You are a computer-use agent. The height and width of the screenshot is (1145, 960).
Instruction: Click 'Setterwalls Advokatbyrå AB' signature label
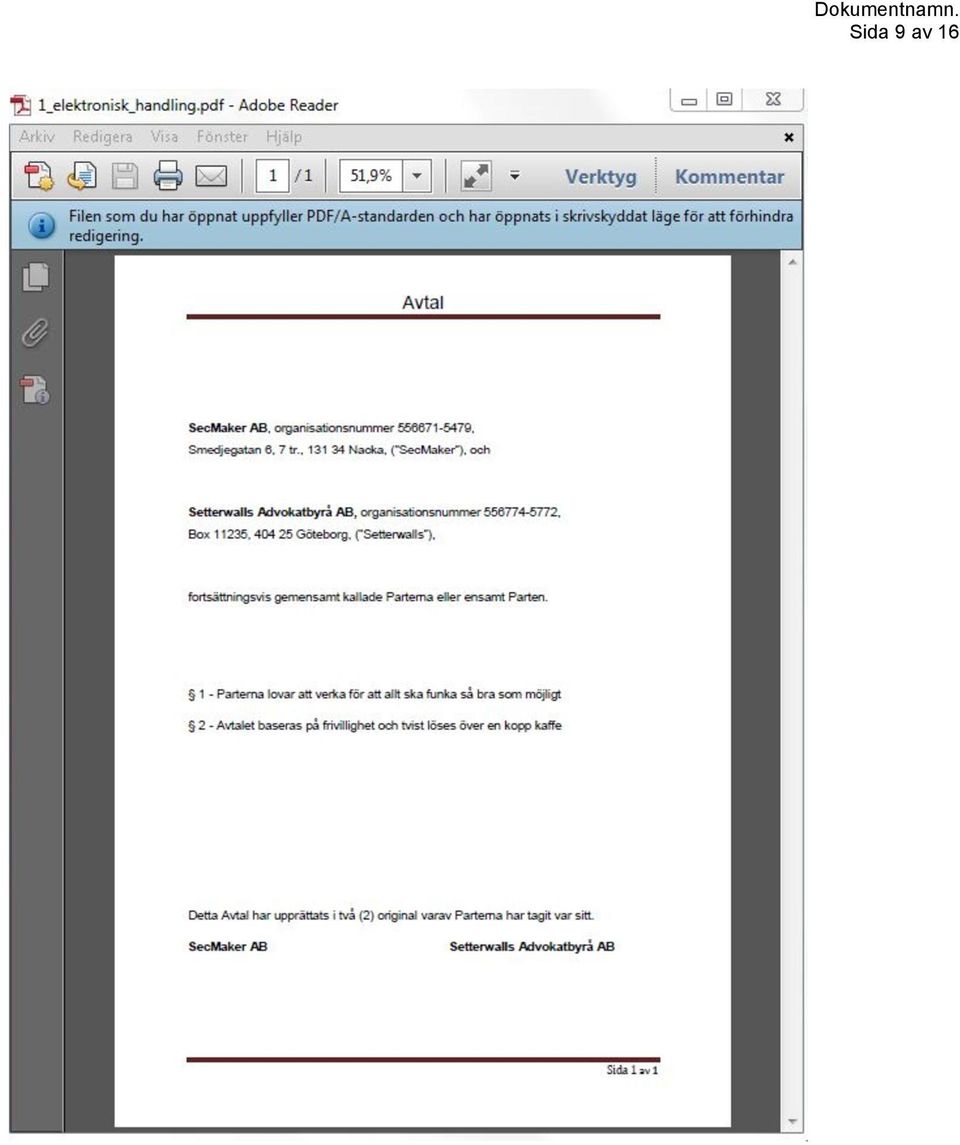tap(532, 946)
